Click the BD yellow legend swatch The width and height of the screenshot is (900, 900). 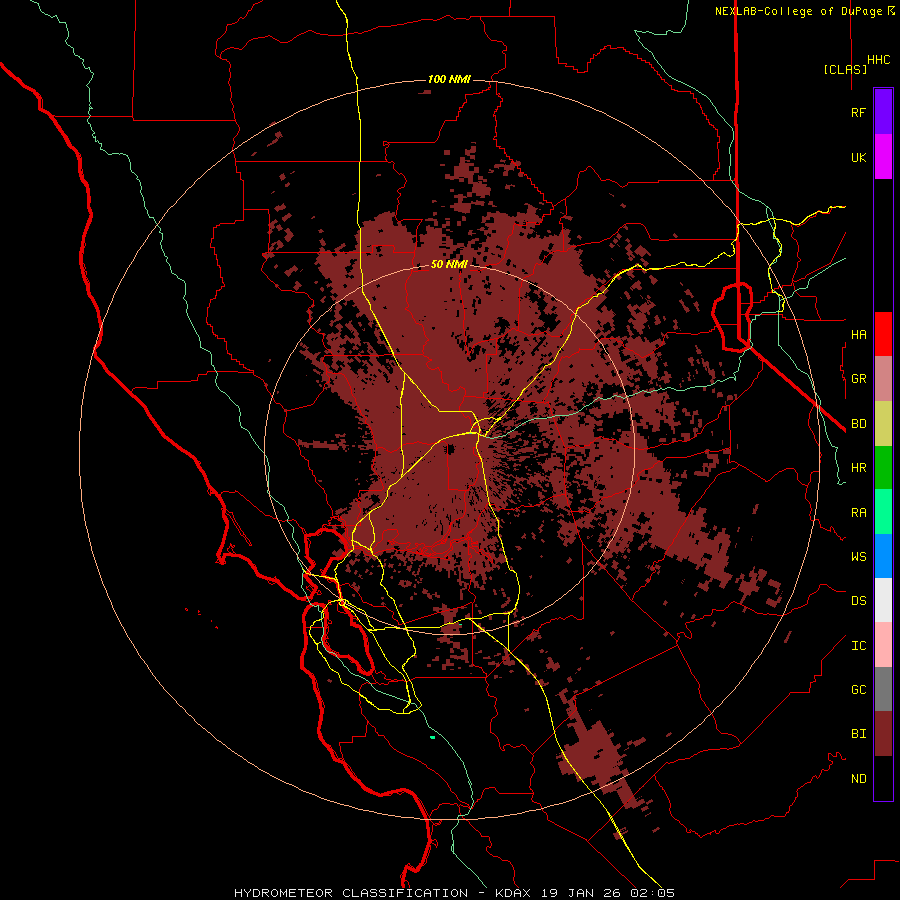(x=883, y=424)
